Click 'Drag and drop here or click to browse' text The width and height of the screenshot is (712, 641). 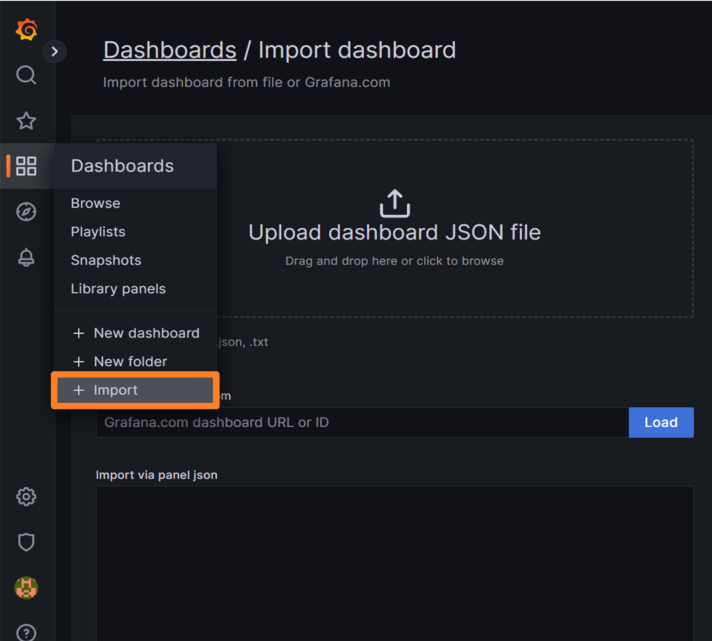(x=394, y=261)
